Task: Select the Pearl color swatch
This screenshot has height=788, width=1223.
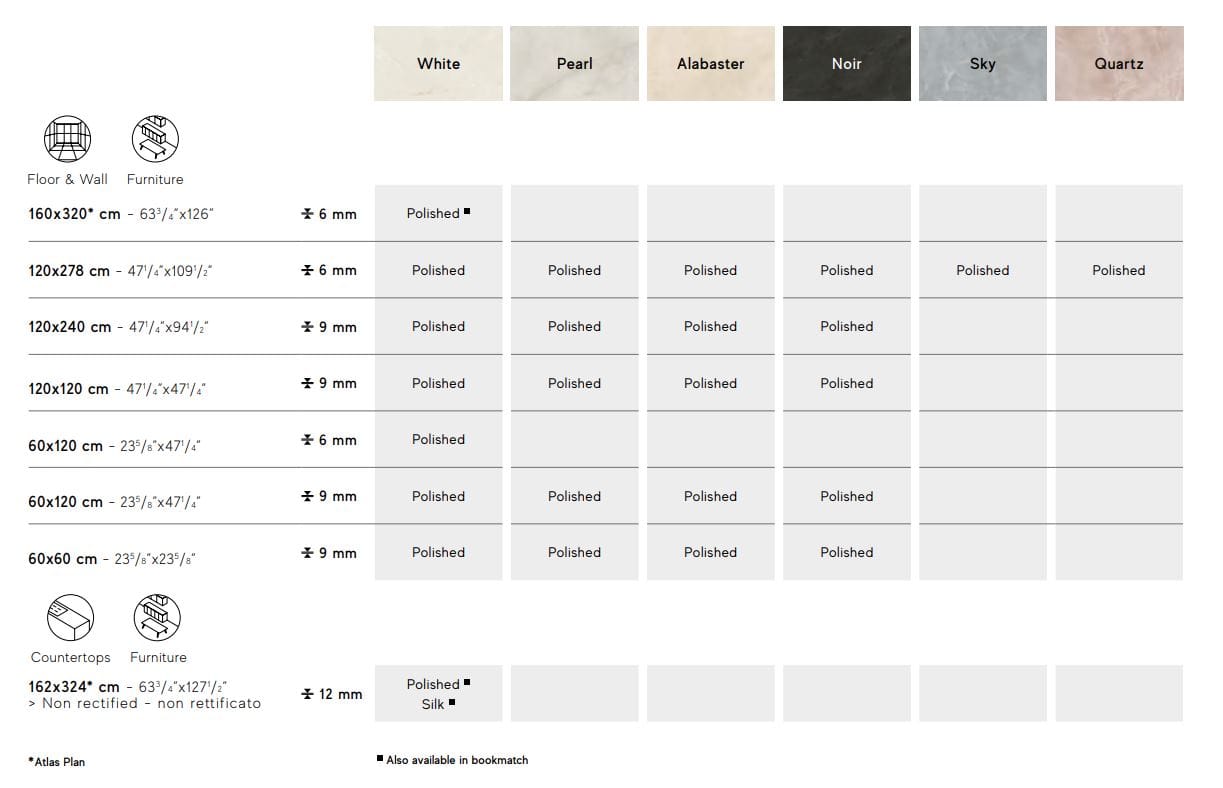Action: coord(574,64)
